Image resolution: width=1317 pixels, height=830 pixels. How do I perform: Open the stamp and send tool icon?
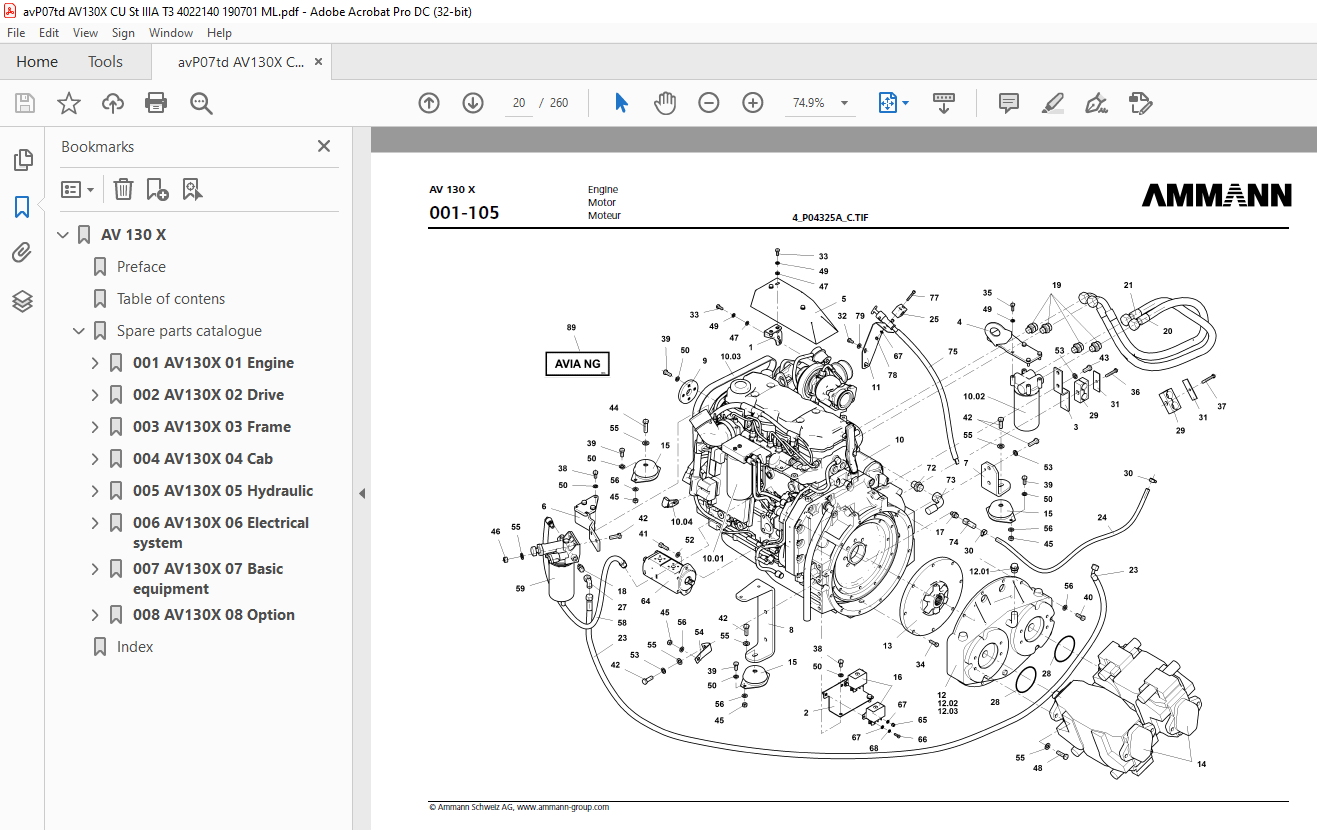(1141, 103)
